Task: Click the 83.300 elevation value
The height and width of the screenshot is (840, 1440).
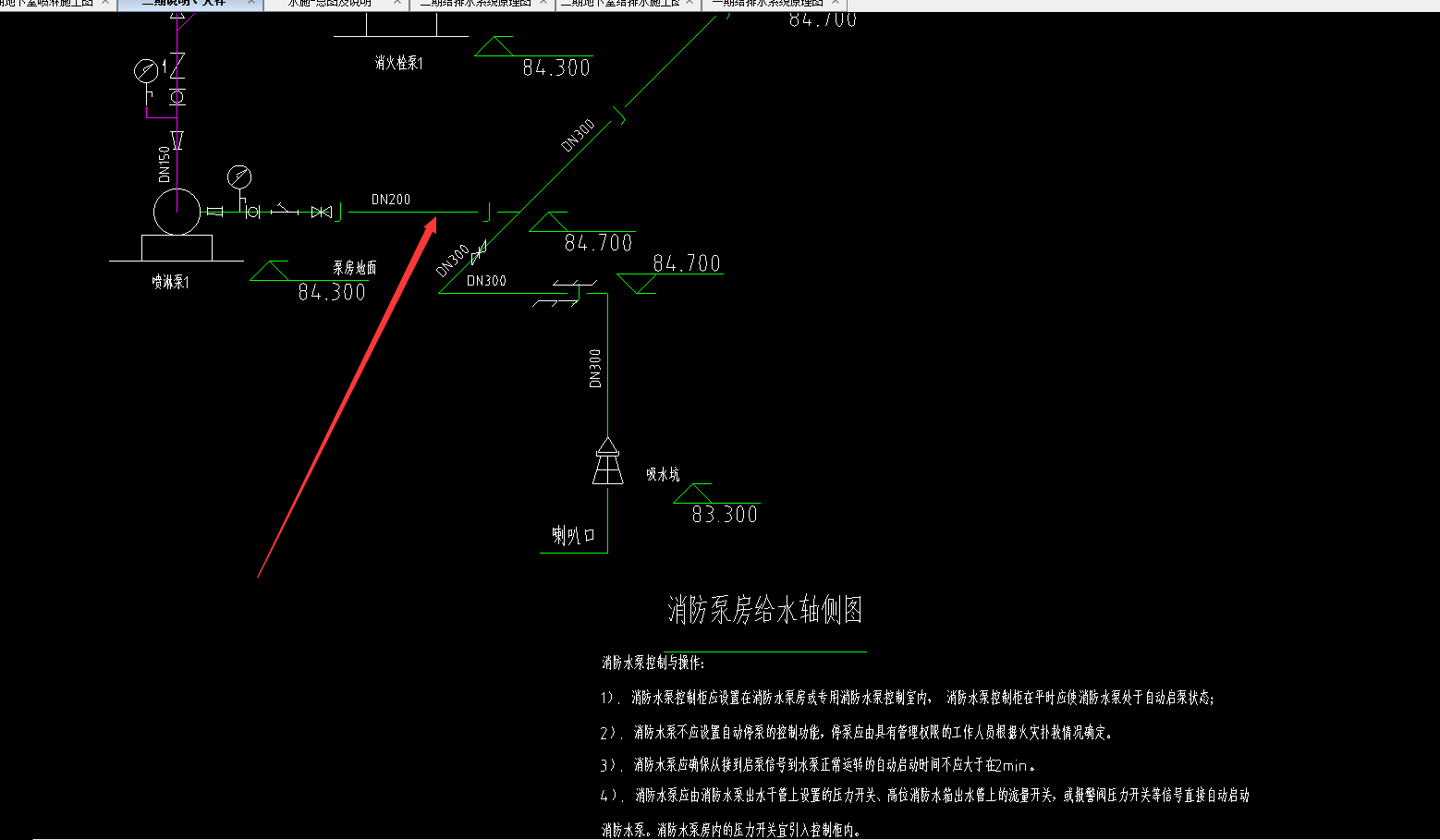Action: click(725, 515)
